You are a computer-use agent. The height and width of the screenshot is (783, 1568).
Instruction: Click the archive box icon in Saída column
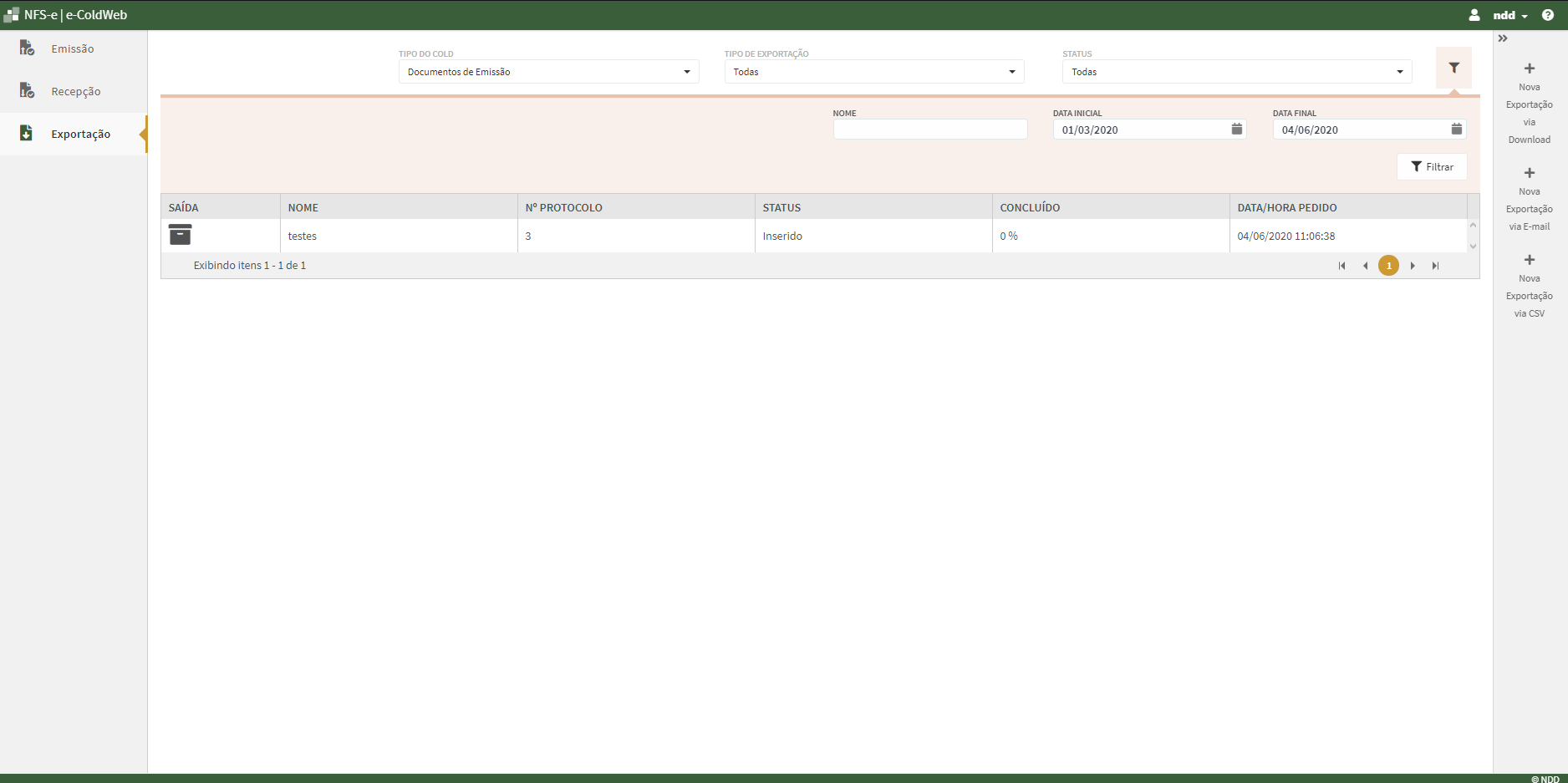coord(180,235)
